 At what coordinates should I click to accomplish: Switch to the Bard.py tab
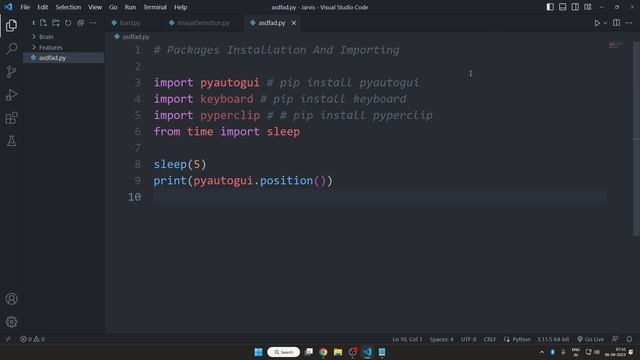(130, 23)
